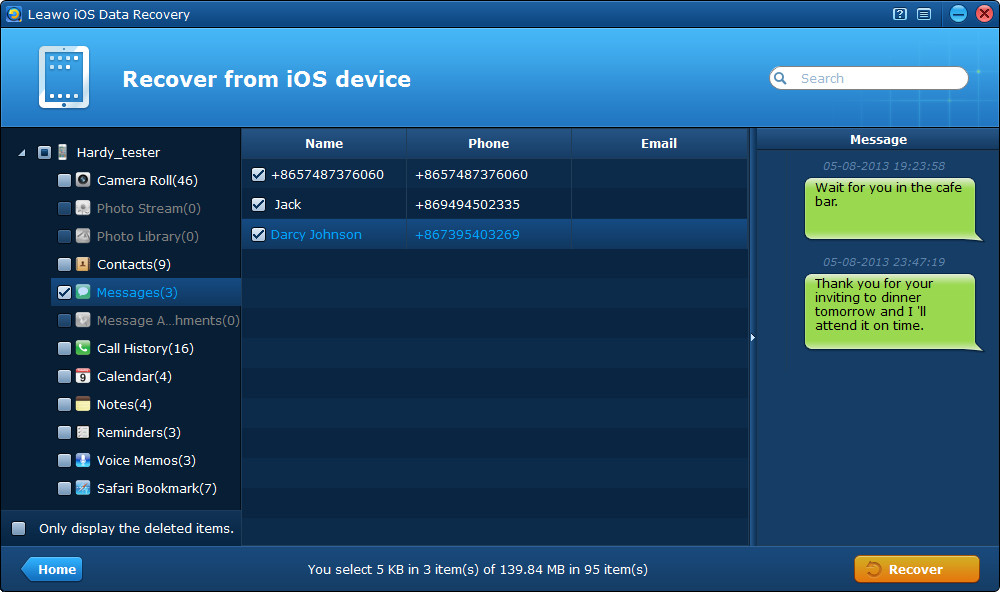
Task: Click the Contacts address book icon
Action: pyautogui.click(x=83, y=264)
